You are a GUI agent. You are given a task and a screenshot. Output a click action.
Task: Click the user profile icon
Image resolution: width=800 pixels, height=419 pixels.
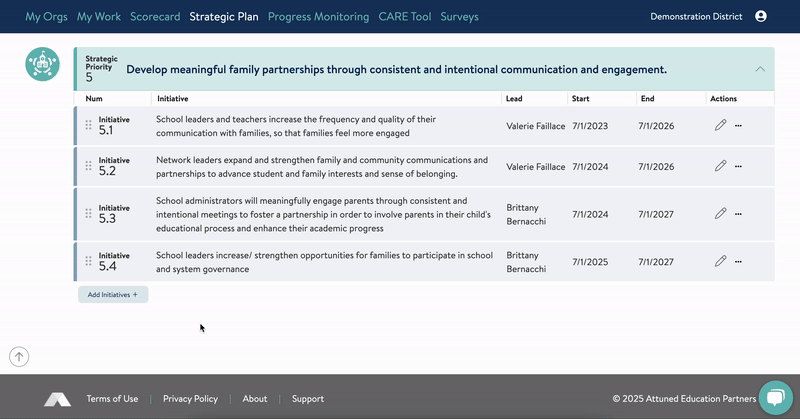pyautogui.click(x=761, y=17)
